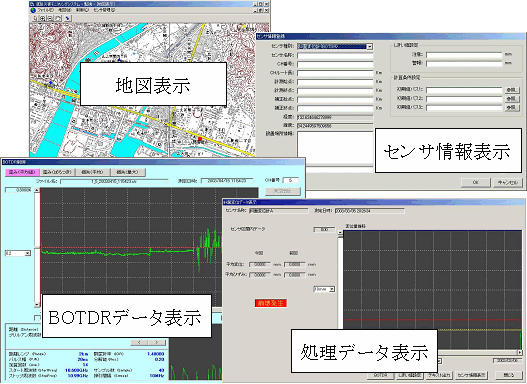Select the hand pan tool in map toolbar
This screenshot has height=384, width=527.
58,18
